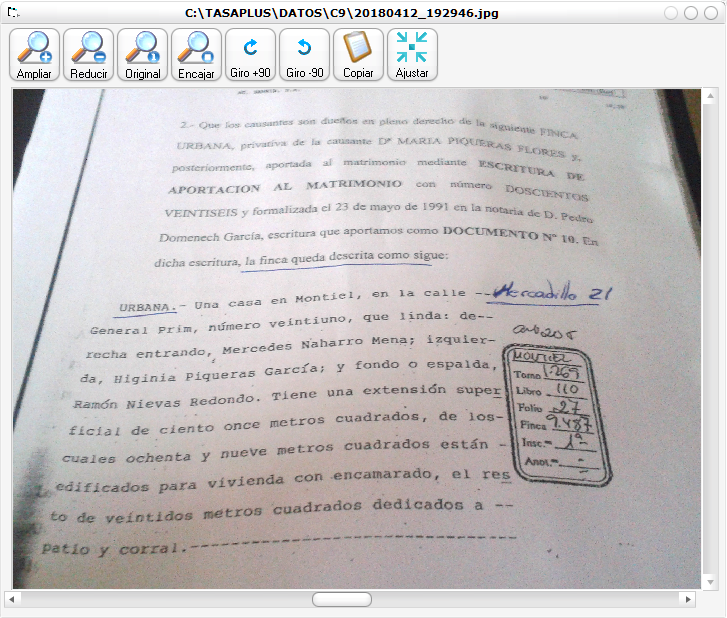727x618 pixels.
Task: Click the title bar file path text
Action: coord(342,13)
